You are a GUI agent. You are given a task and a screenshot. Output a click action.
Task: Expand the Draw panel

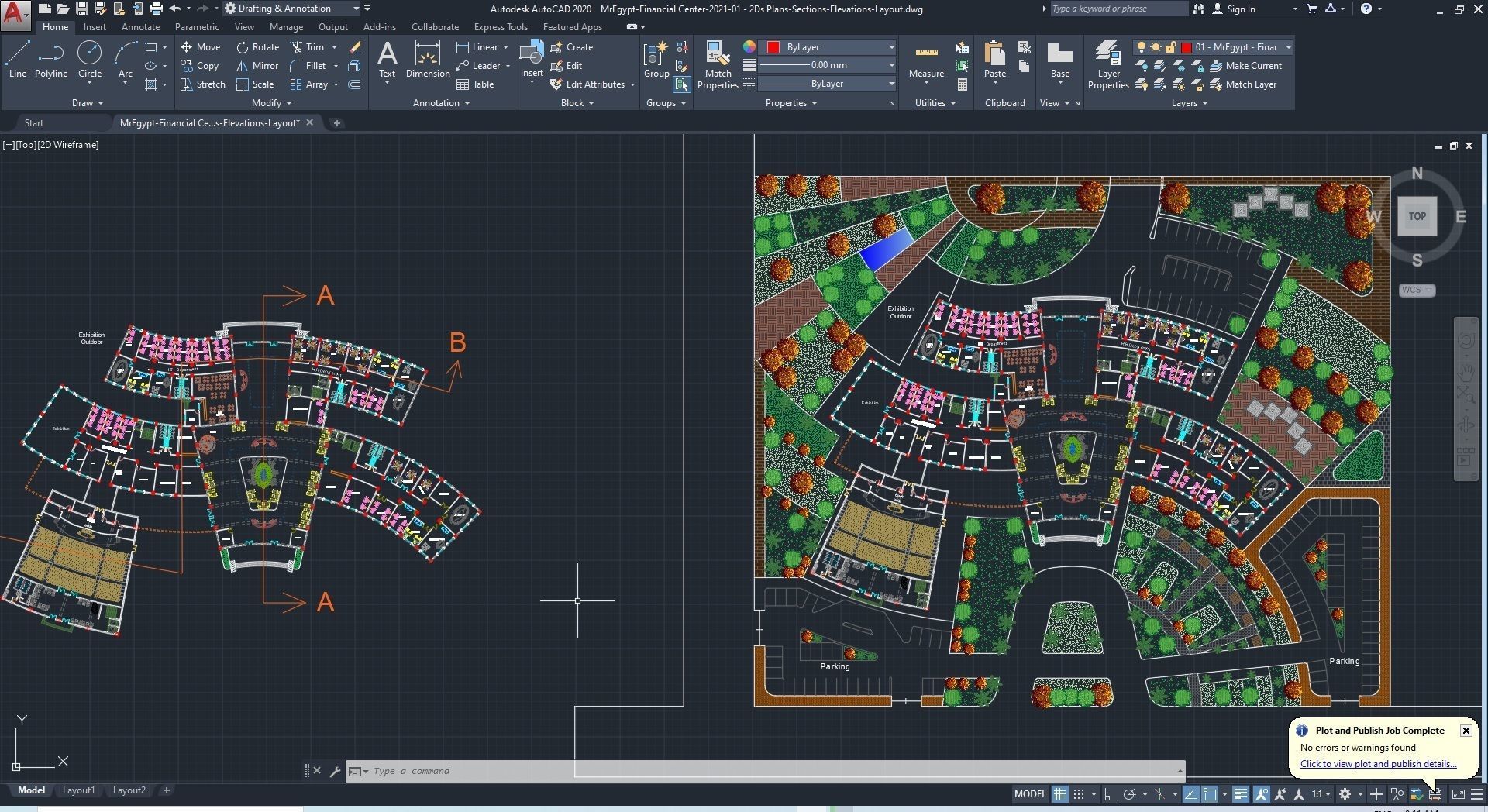pos(87,103)
